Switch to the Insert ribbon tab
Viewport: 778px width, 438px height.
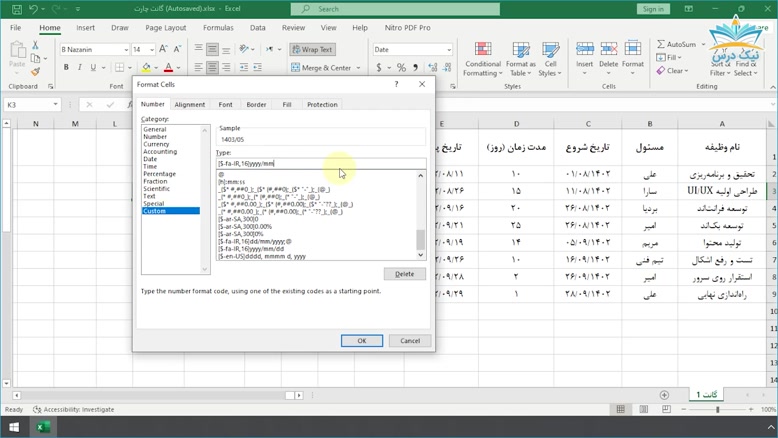85,28
